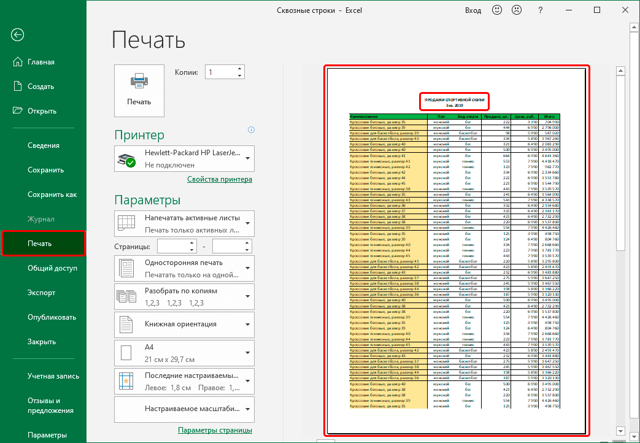This screenshot has height=443, width=640.
Task: Open the Свойства принтера link
Action: pyautogui.click(x=220, y=179)
